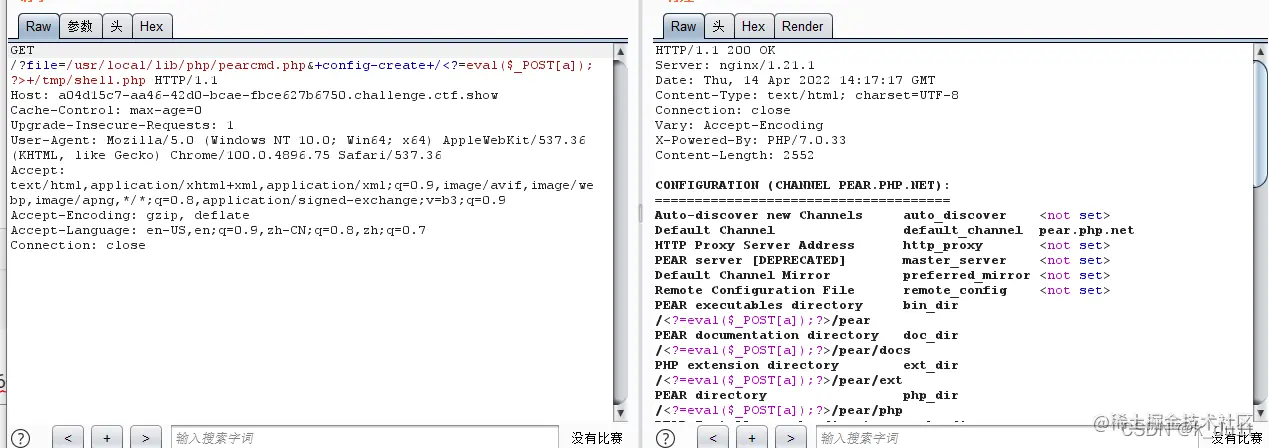
Task: Switch to the response Hex tab
Action: click(753, 26)
